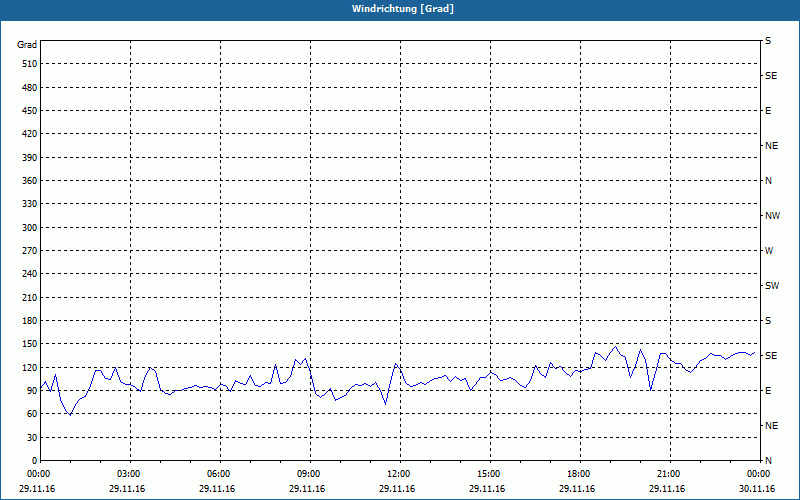The width and height of the screenshot is (800, 500).
Task: Click the 510 value on the degree axis
Action: (30, 64)
